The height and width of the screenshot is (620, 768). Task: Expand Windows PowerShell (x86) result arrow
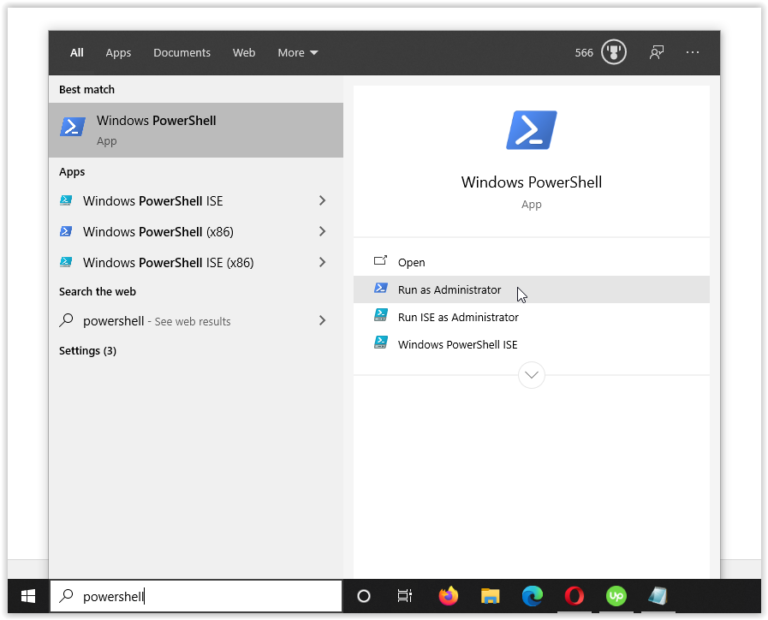pyautogui.click(x=322, y=231)
